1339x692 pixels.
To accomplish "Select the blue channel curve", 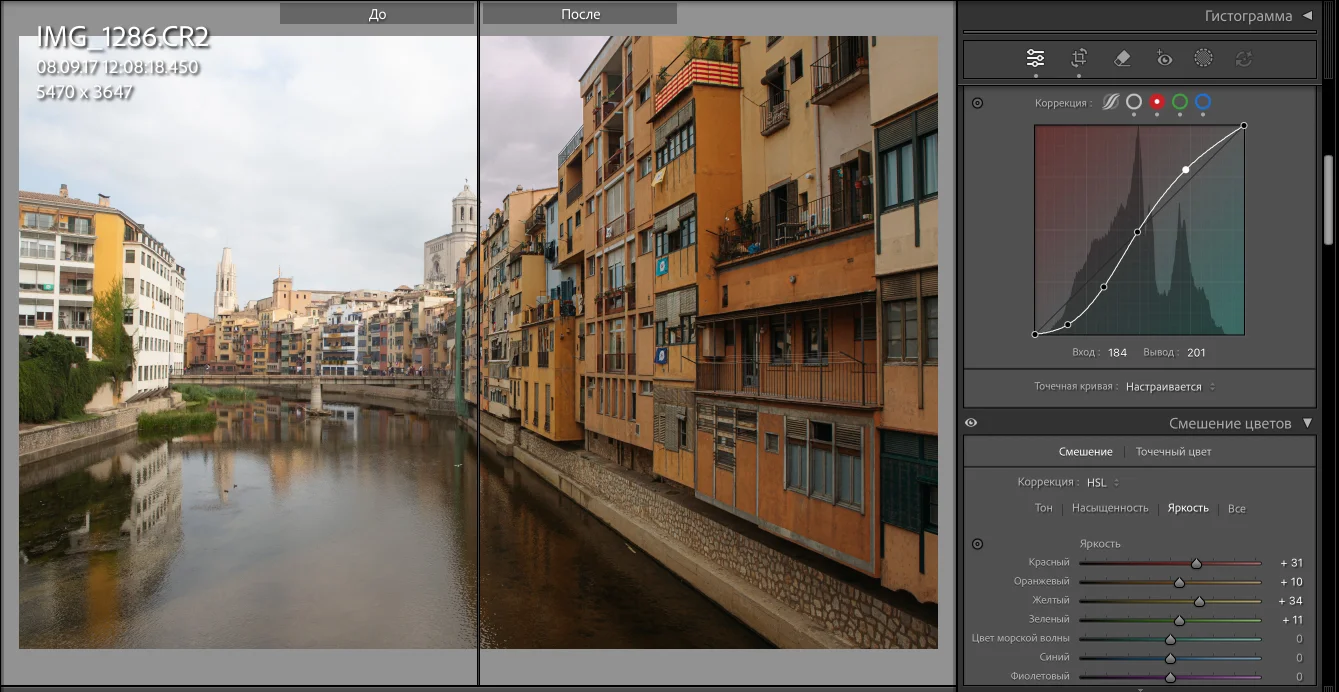I will (1203, 102).
